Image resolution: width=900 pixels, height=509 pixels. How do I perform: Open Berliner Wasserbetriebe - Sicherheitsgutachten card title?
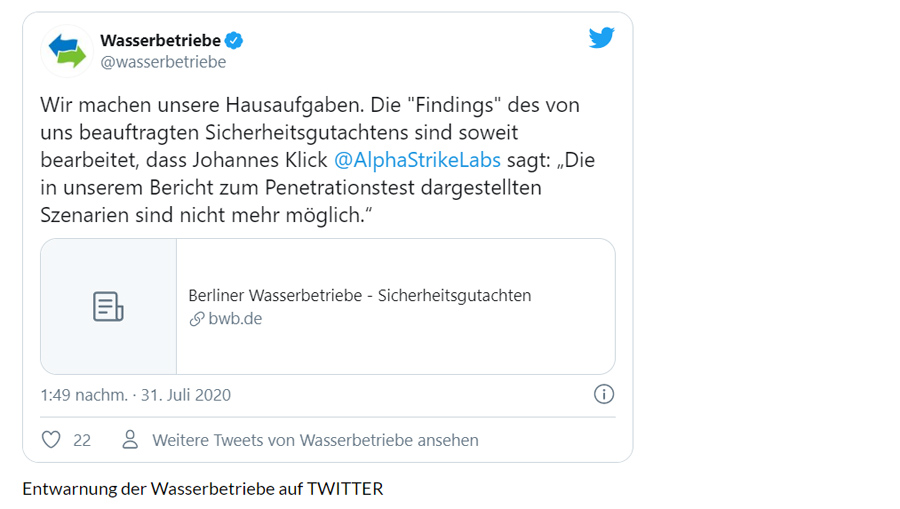360,295
